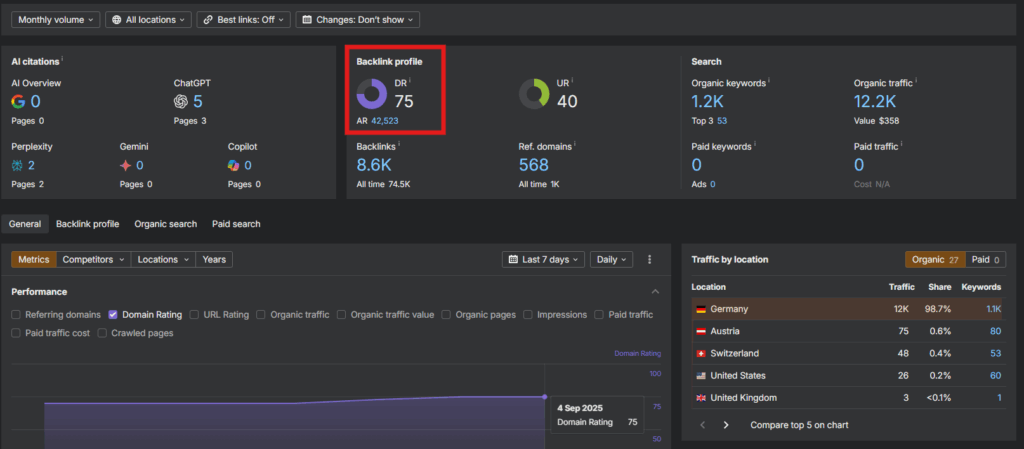Uncheck the Domain Rating checkbox
Screen dimensions: 1024x449
click(113, 315)
